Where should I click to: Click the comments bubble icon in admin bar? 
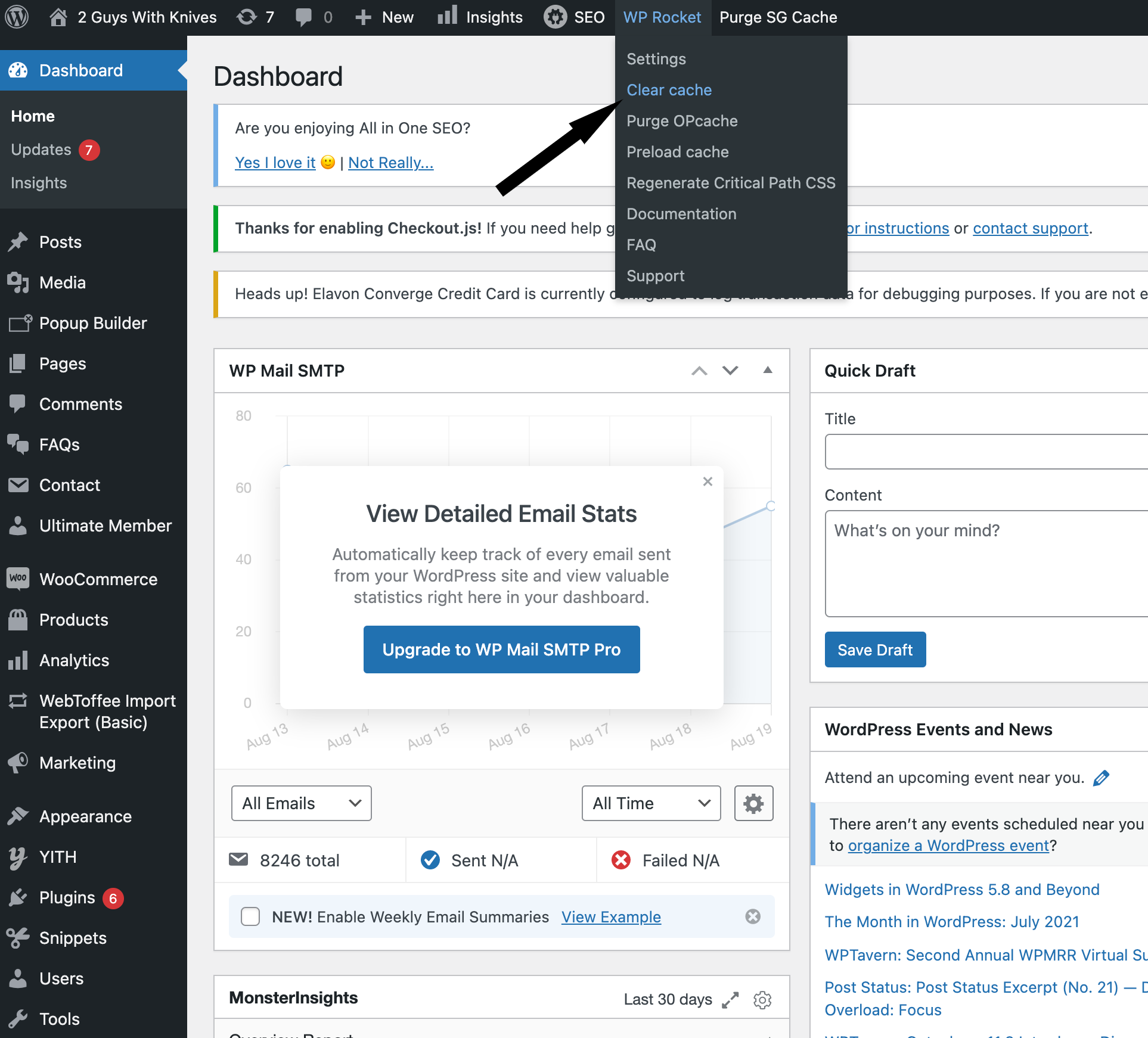(303, 17)
